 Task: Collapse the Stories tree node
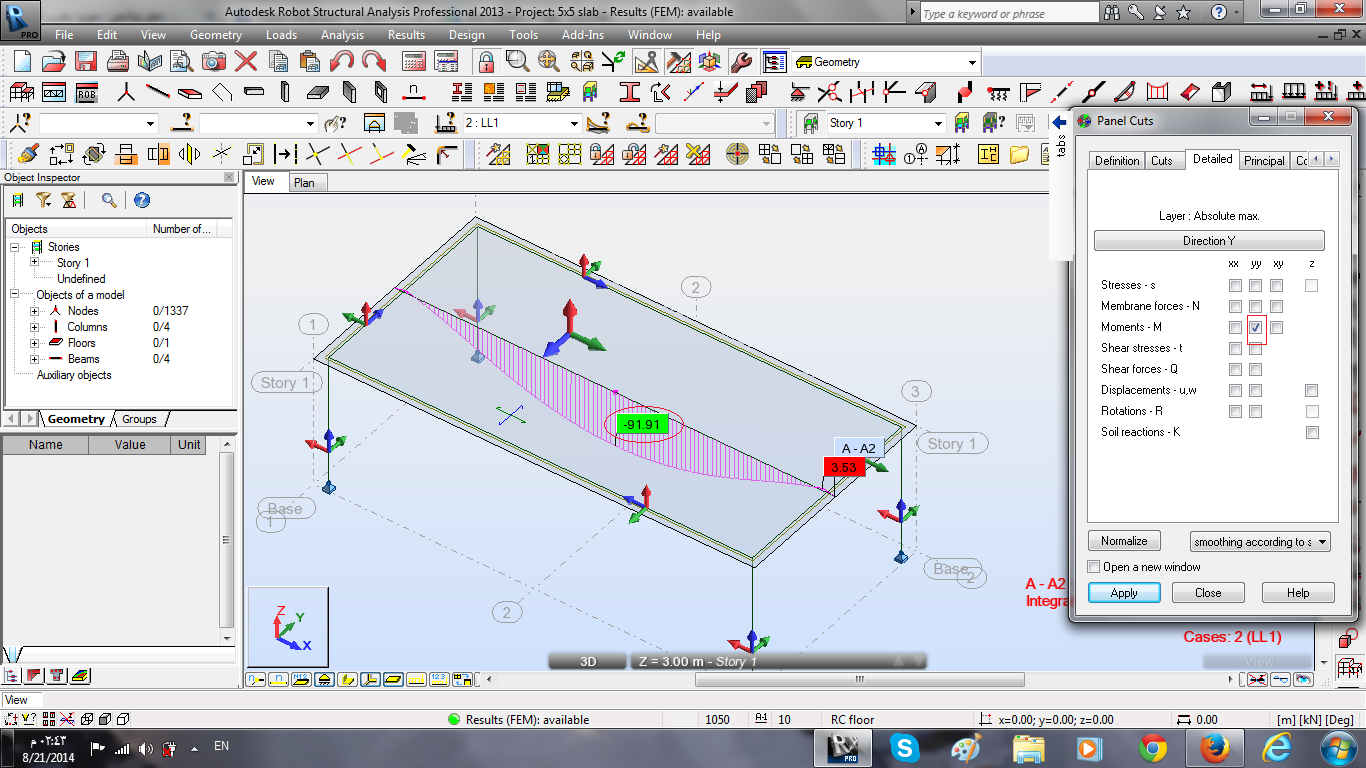click(x=15, y=247)
